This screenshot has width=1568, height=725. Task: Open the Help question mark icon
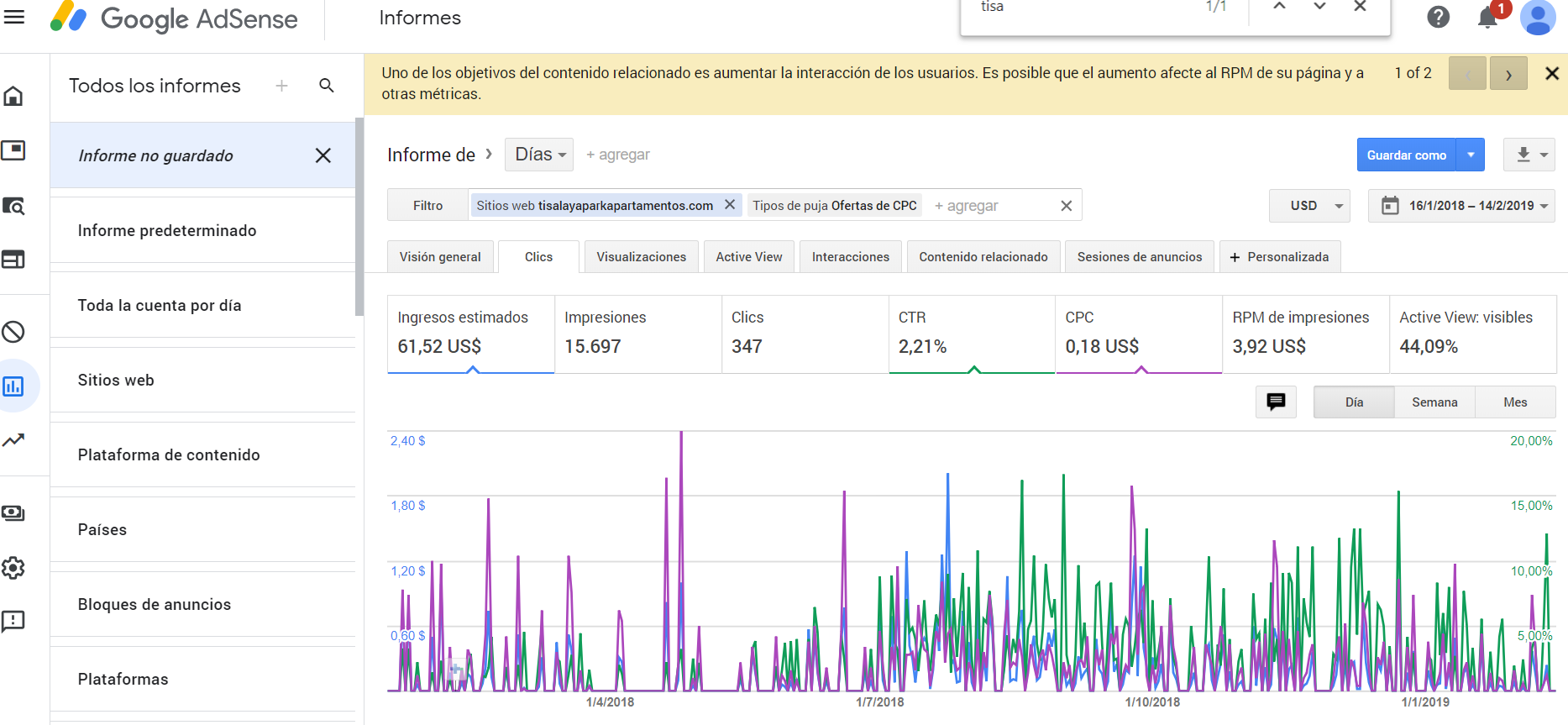(x=1439, y=17)
